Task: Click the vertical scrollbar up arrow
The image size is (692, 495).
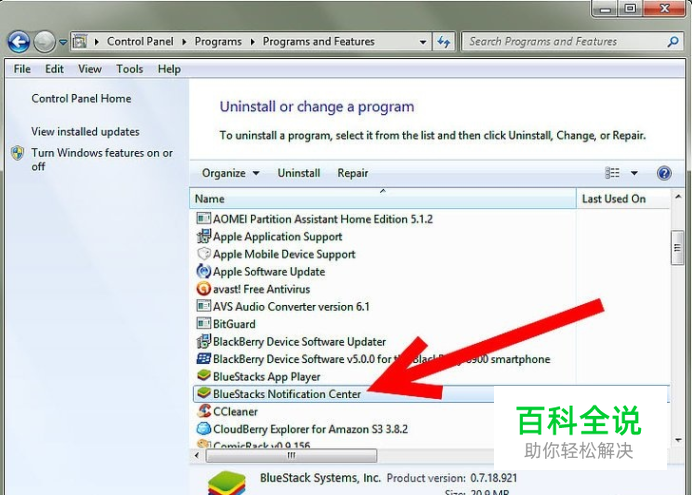Action: (678, 197)
